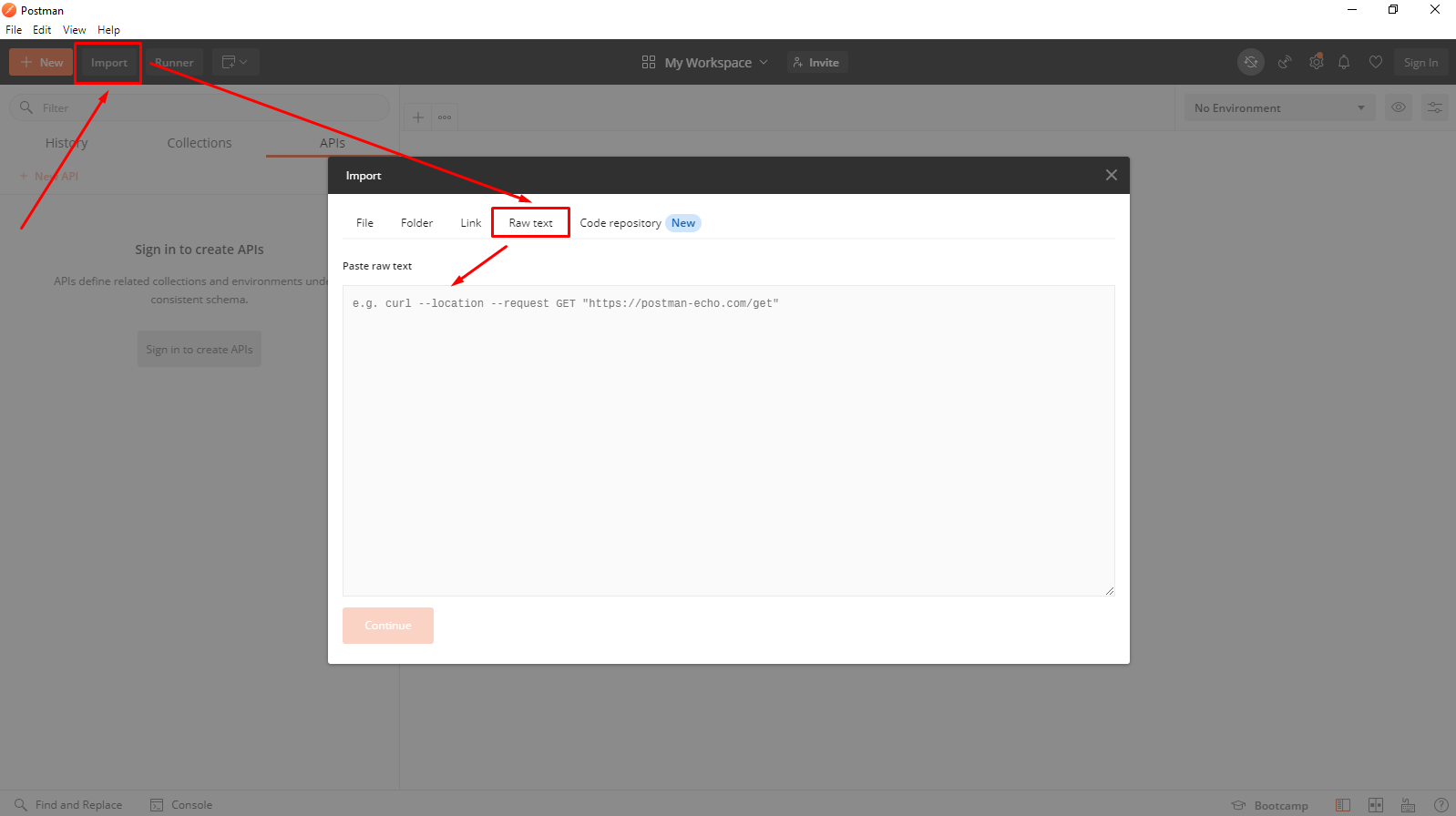This screenshot has height=816, width=1456.
Task: Open the Console in status bar
Action: pyautogui.click(x=181, y=805)
